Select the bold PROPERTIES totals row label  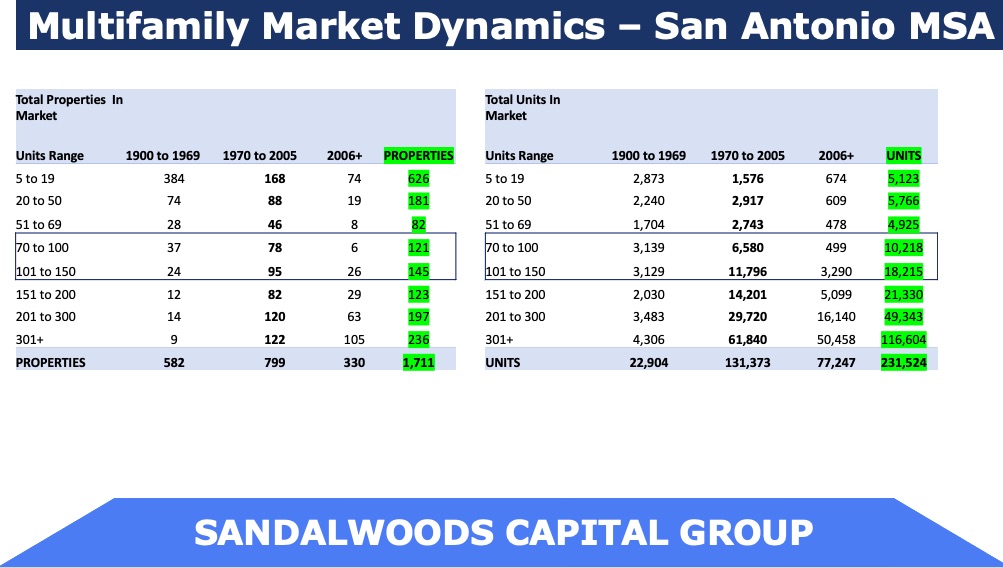click(51, 362)
